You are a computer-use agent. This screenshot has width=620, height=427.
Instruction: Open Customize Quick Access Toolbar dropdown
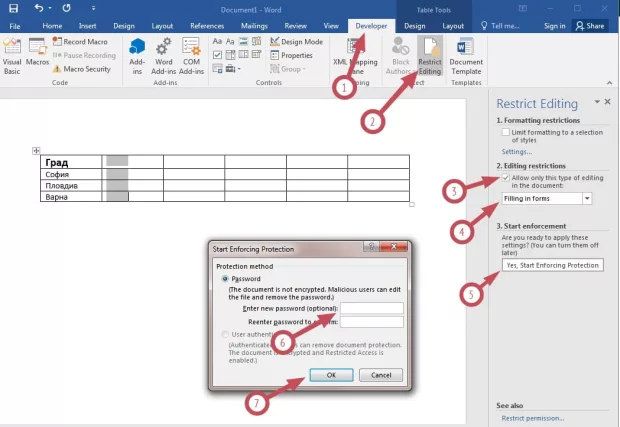(93, 8)
